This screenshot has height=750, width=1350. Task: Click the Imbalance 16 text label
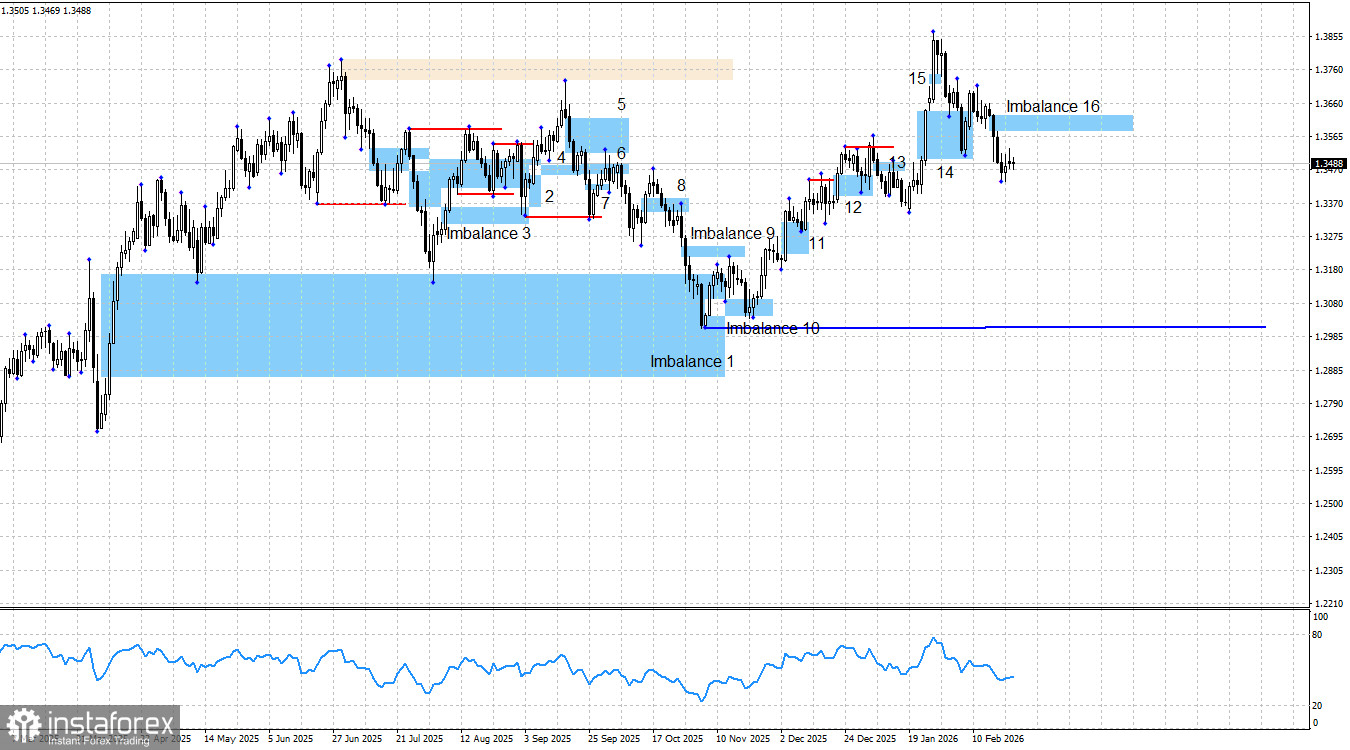(1053, 107)
